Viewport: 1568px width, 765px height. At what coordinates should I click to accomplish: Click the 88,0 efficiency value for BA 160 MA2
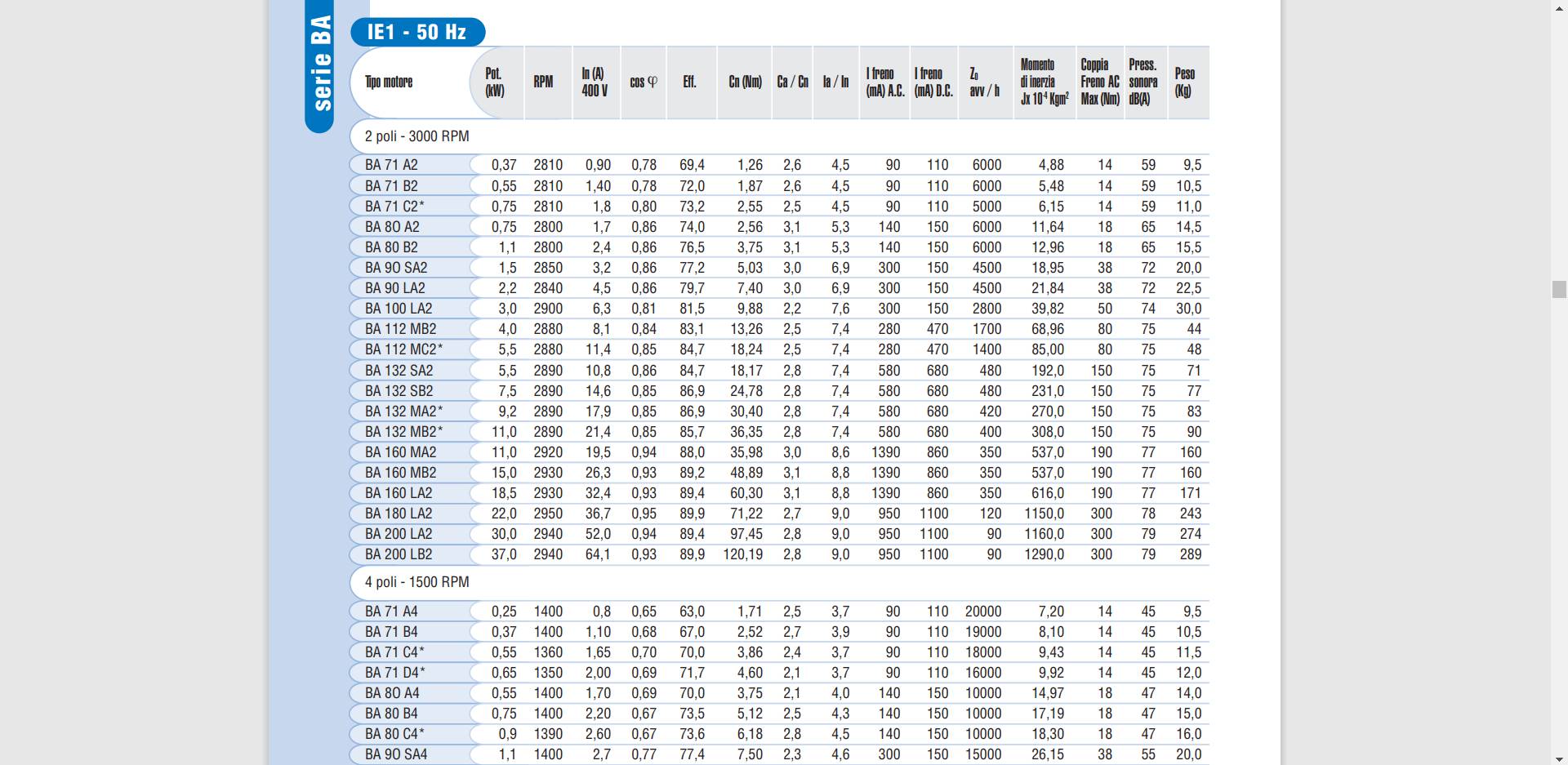692,452
